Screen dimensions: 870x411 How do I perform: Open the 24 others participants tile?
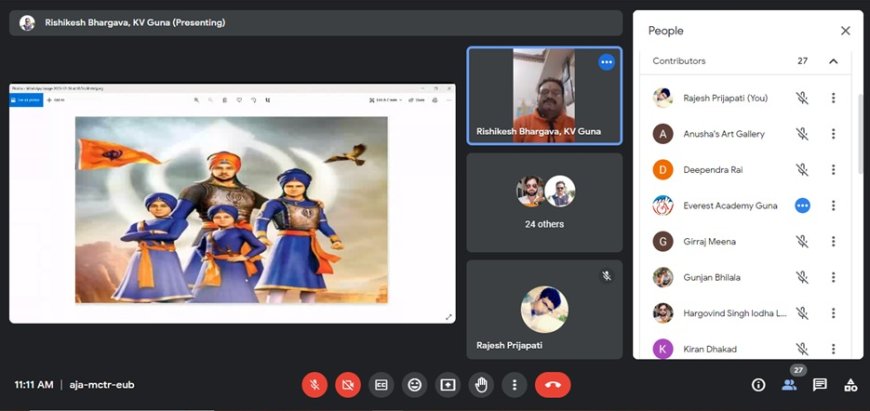pos(544,203)
